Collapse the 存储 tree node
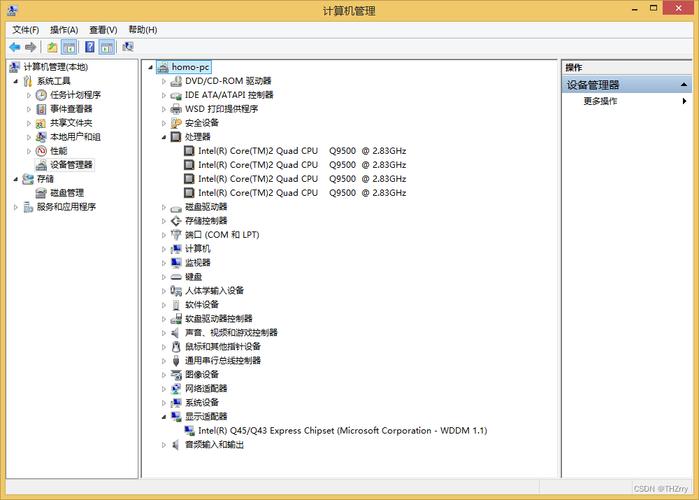 [16, 179]
